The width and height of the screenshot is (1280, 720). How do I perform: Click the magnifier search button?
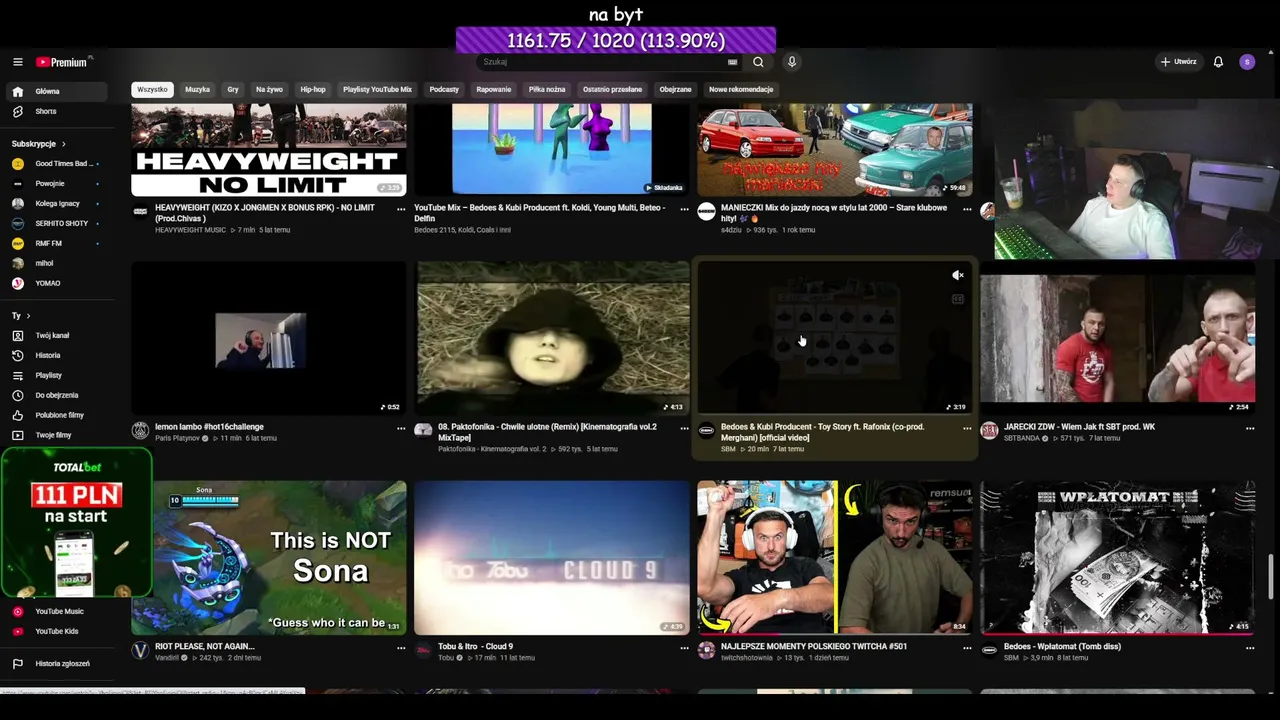point(758,62)
